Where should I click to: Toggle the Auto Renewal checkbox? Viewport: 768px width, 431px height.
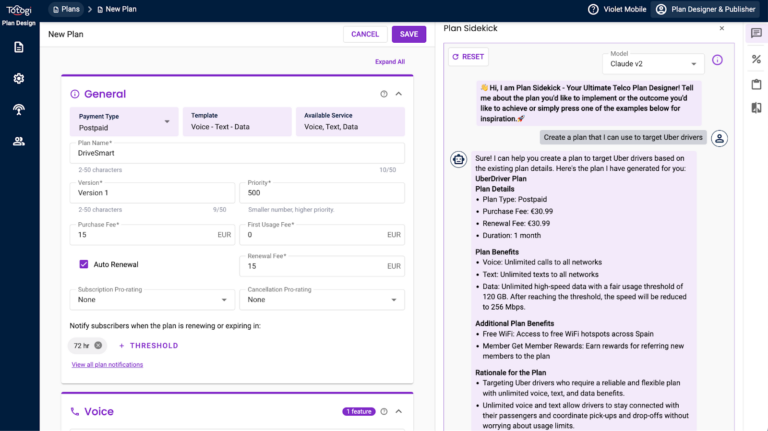(x=84, y=264)
